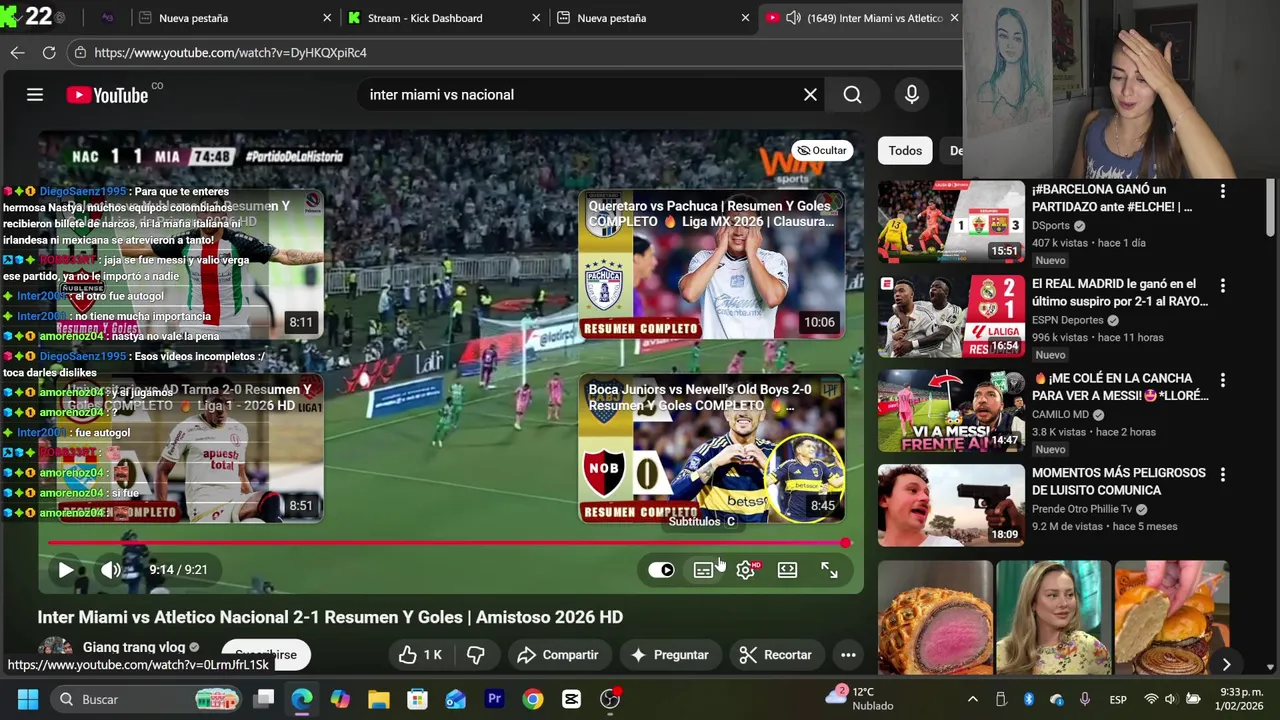Open the AD Tarma 2-0 Resumen end-screen video
1280x720 pixels.
[190, 449]
